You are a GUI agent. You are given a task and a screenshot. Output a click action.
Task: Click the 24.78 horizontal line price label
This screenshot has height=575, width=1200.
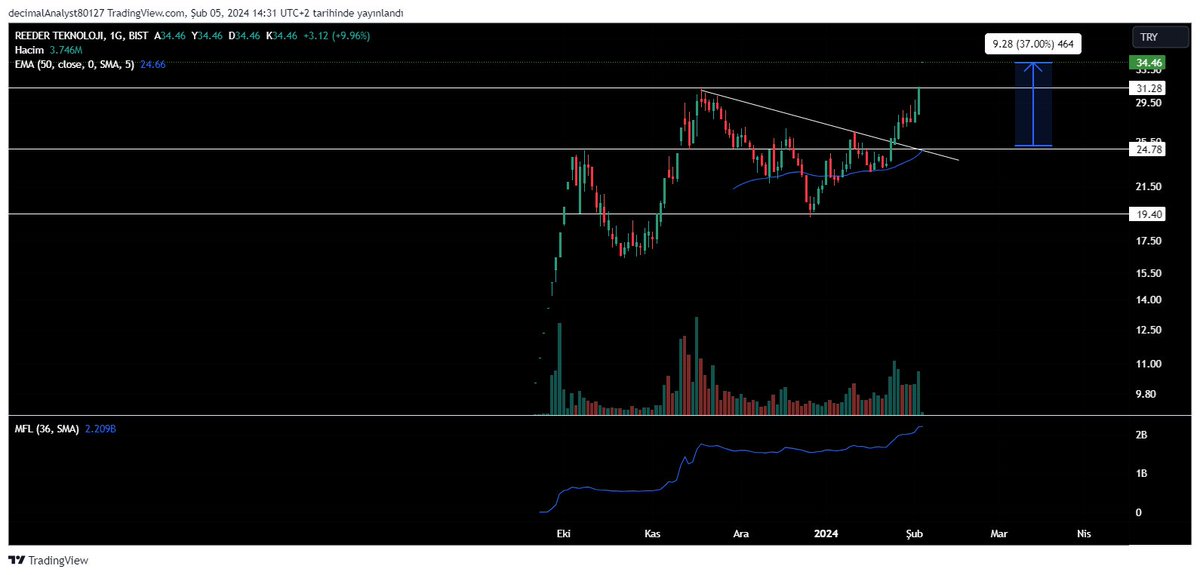point(1147,149)
